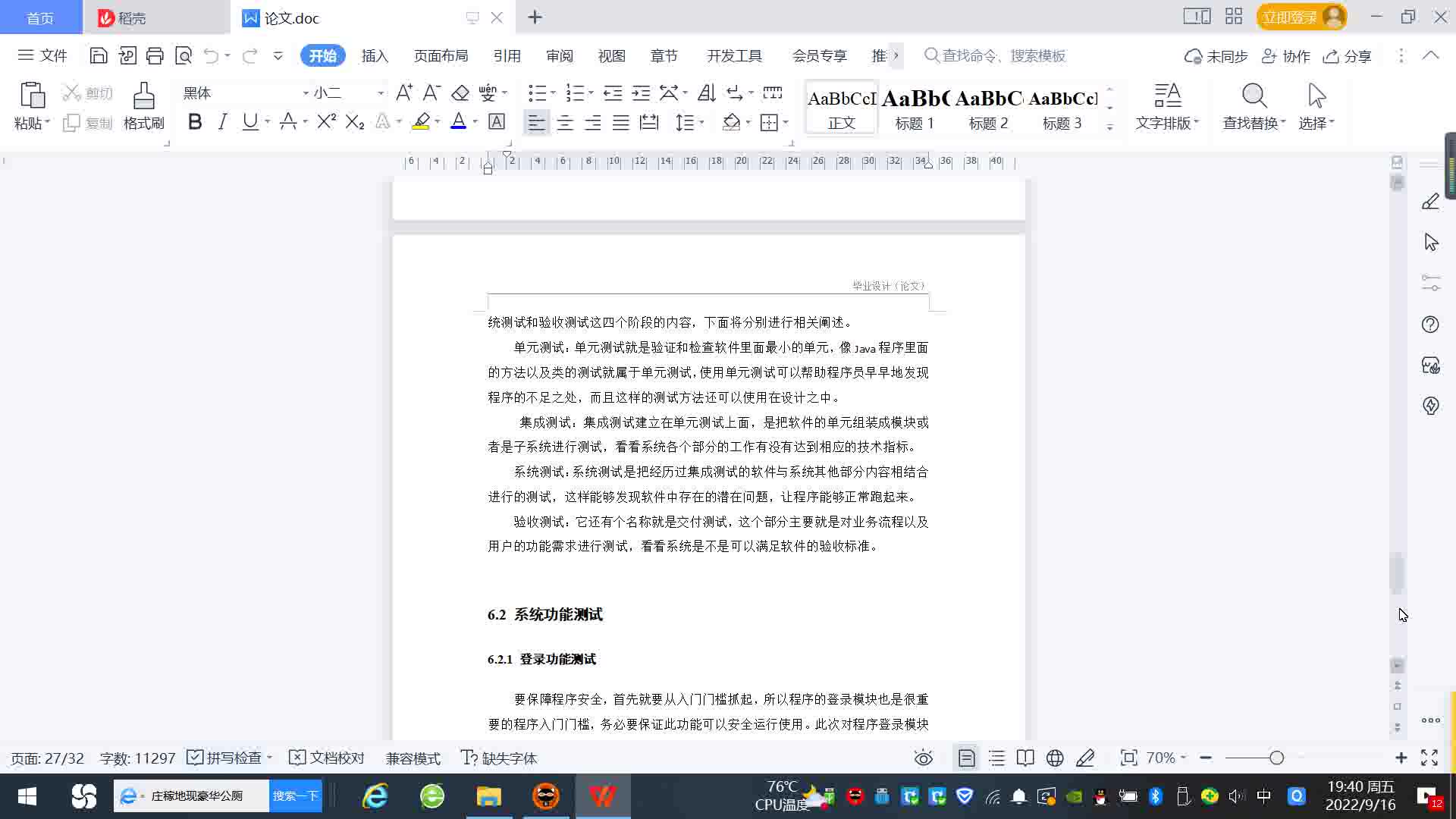The image size is (1456, 819).
Task: Click the 立即登录 login button
Action: (x=1301, y=17)
